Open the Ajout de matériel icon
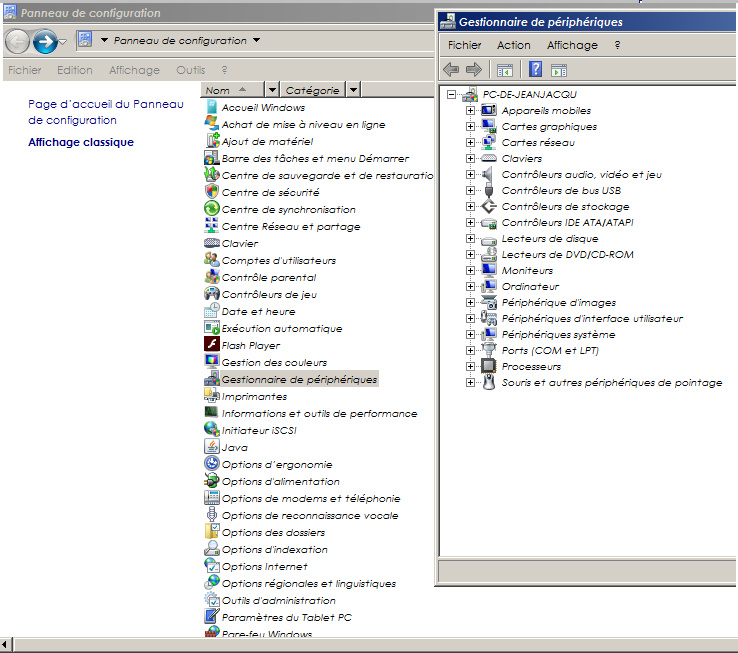 [x=212, y=141]
